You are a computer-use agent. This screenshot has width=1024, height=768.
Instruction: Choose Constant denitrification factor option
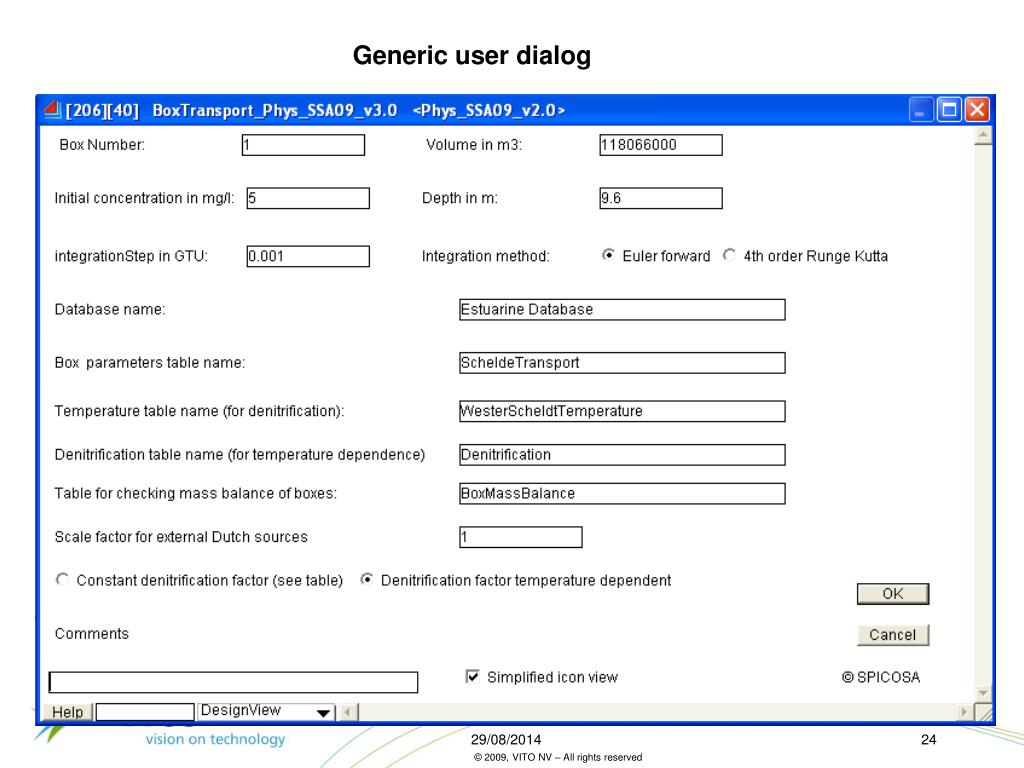click(x=62, y=580)
